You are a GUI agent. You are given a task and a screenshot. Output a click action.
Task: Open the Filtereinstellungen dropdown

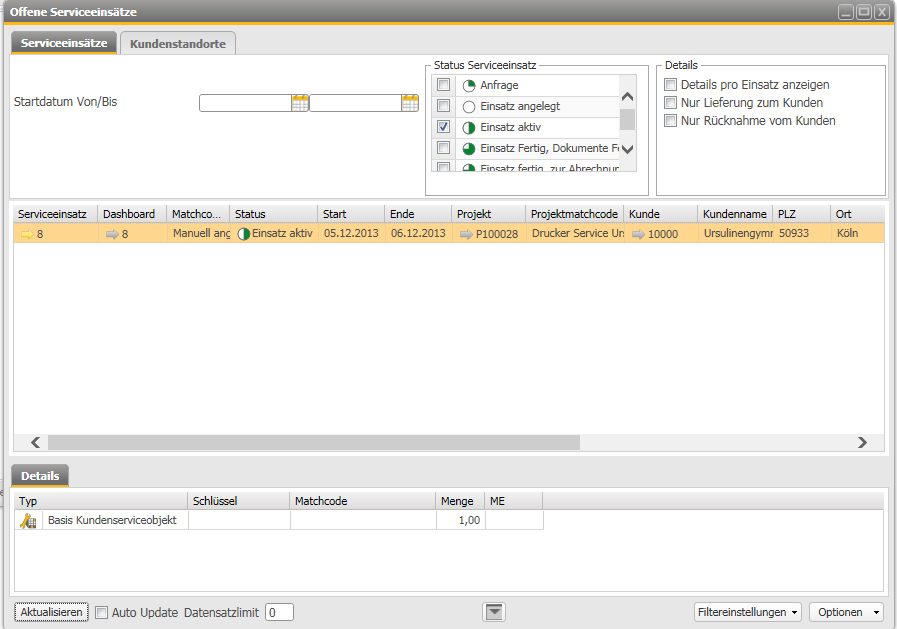tap(747, 611)
